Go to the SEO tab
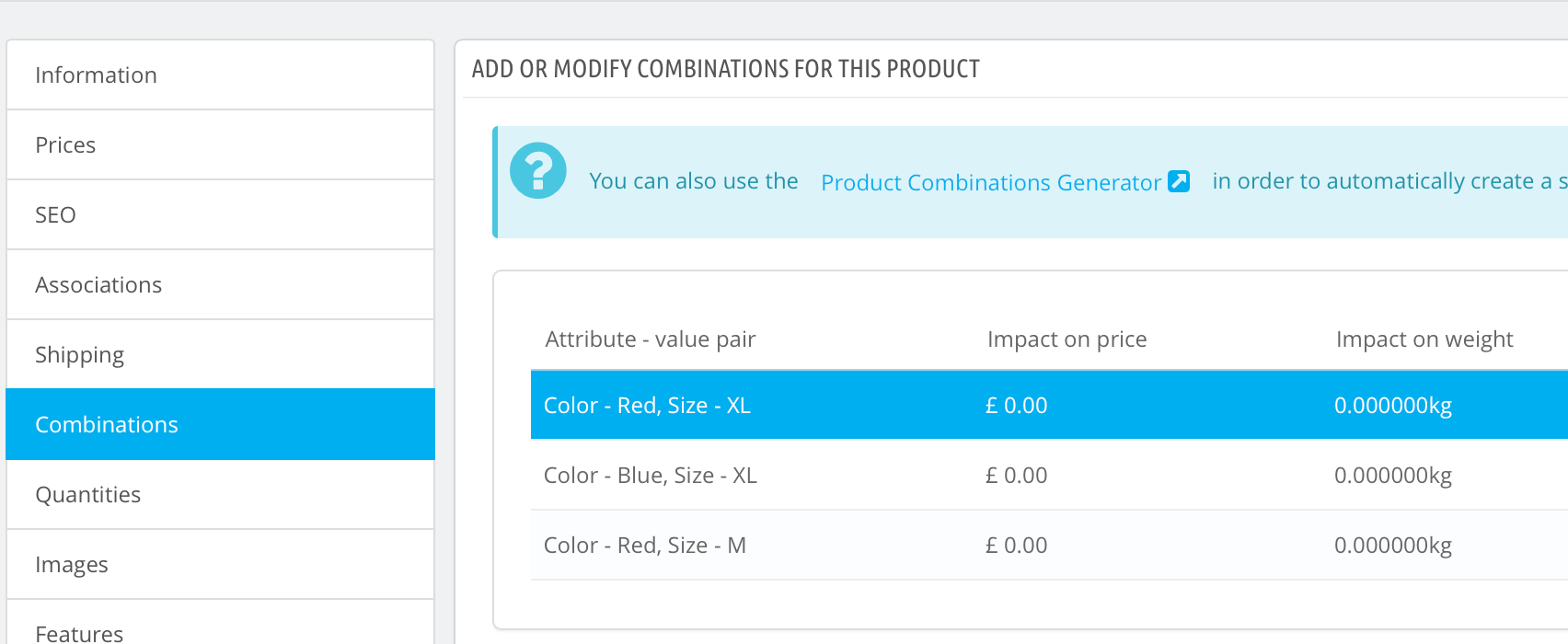Image resolution: width=1568 pixels, height=644 pixels. click(220, 214)
